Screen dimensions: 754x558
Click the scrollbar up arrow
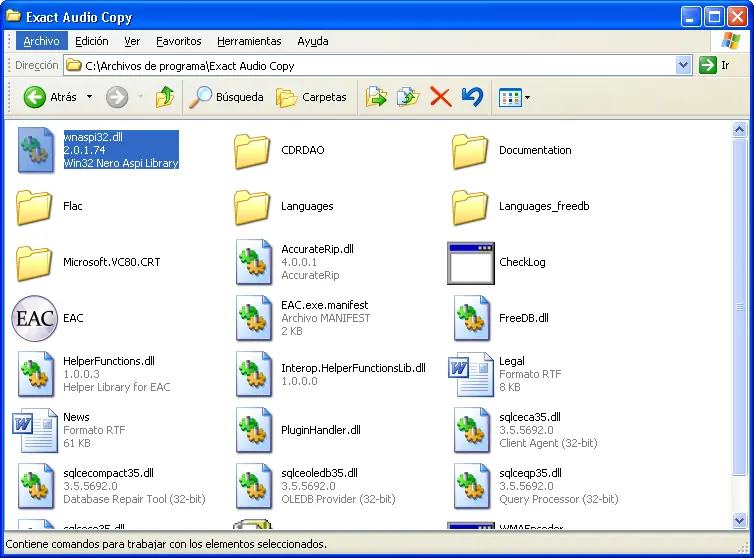pos(740,129)
